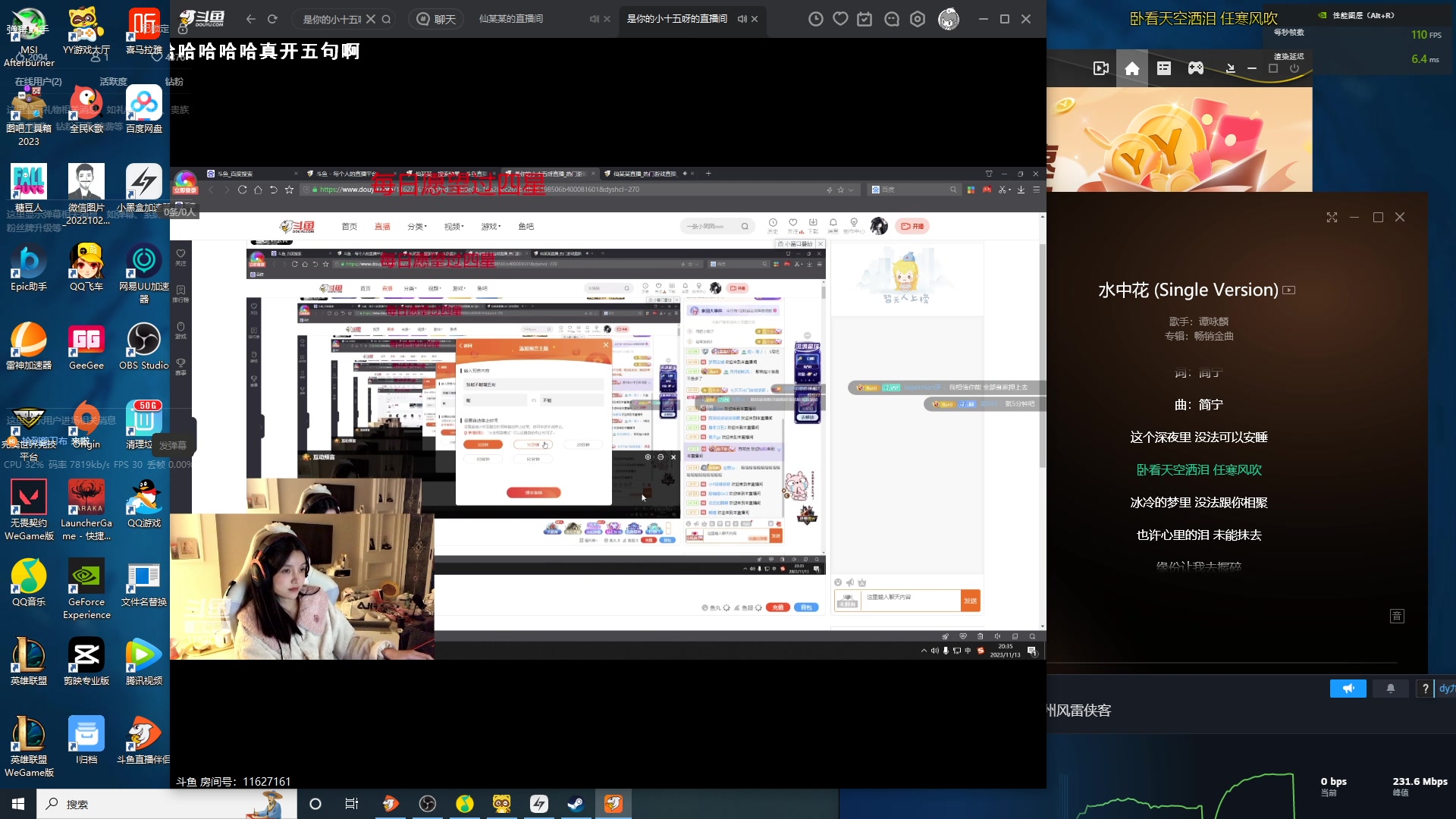This screenshot has width=1456, height=819.
Task: Expand the 游戏 dropdown in streamed page
Action: point(491,227)
